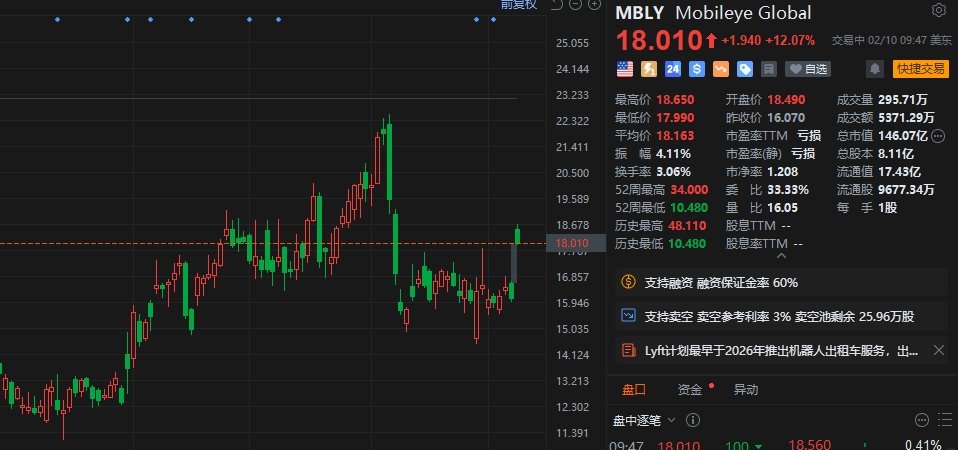
Task: Click the 快捷交易 quick trade button
Action: pyautogui.click(x=920, y=69)
